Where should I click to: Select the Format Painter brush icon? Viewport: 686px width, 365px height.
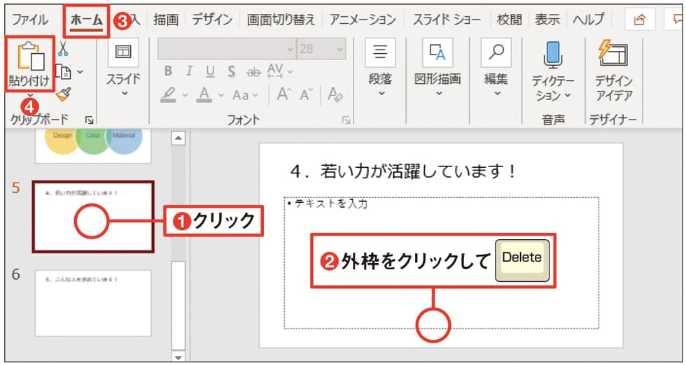(x=64, y=94)
